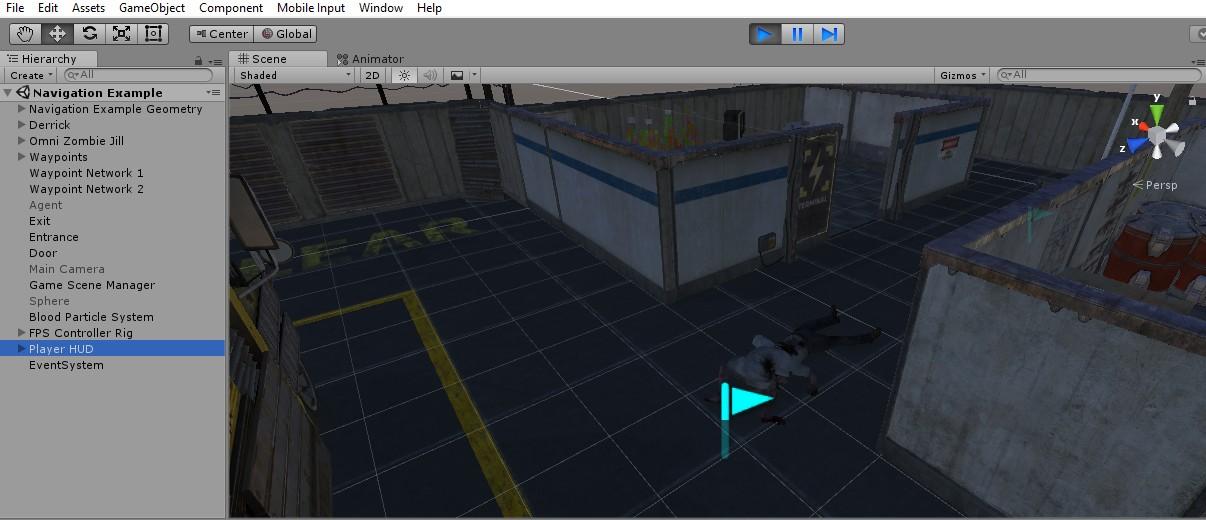Select the Main Camera object
Screen dimensions: 1206x520
[x=67, y=269]
